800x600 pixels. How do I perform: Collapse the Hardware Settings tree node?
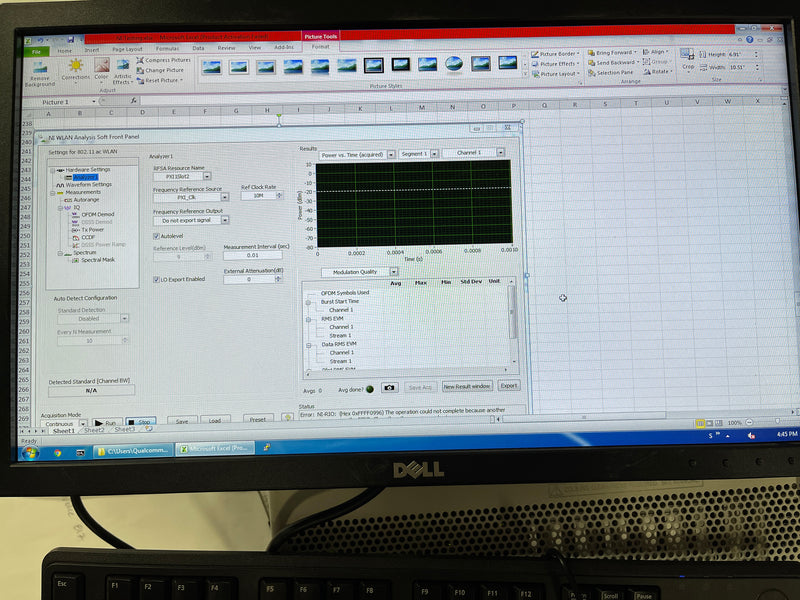pos(53,170)
